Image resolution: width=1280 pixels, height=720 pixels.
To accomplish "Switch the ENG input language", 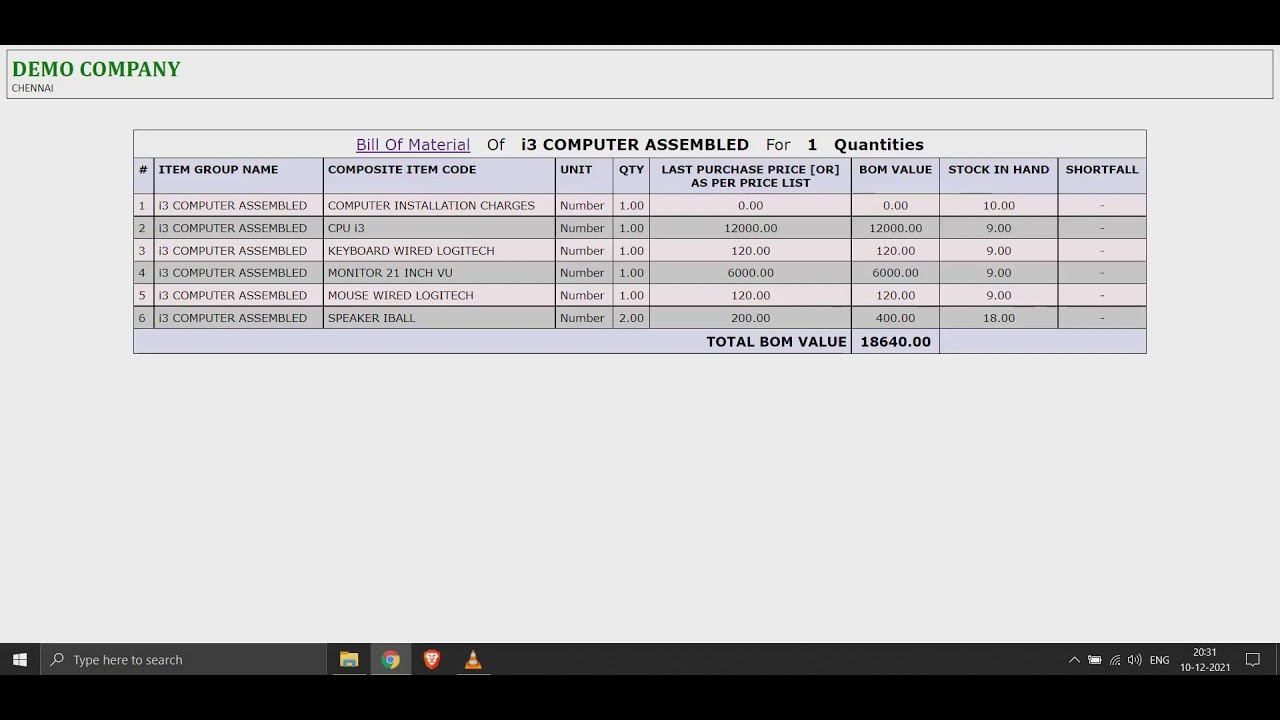I will (x=1160, y=660).
